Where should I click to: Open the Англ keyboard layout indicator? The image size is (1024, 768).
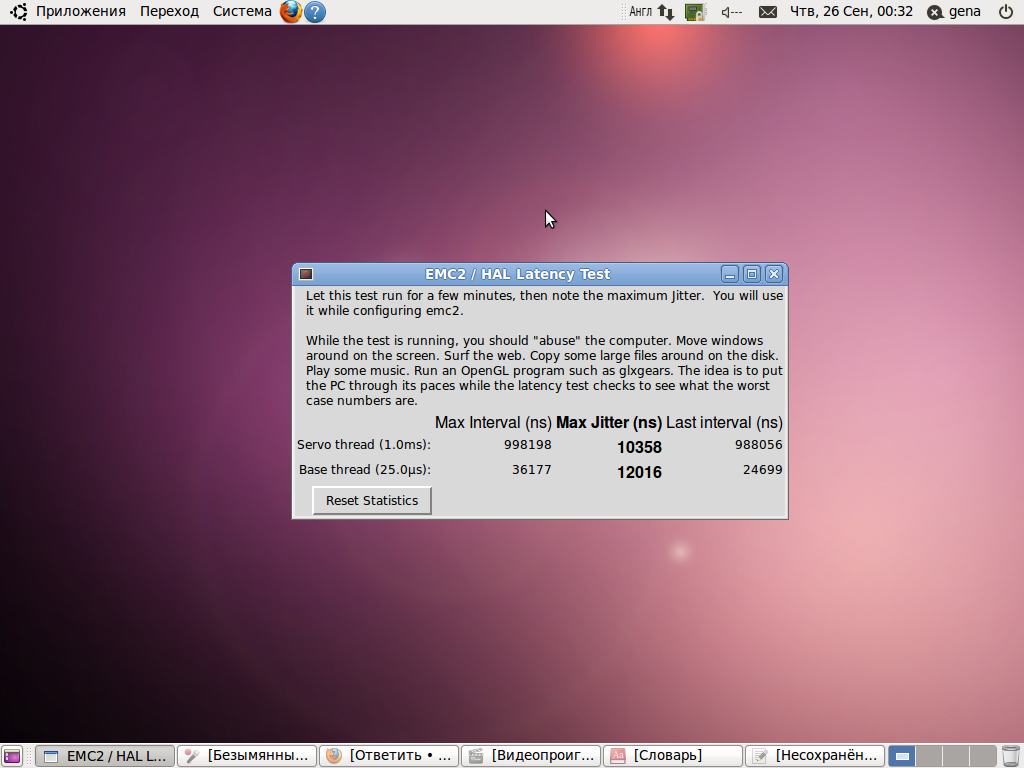point(640,12)
